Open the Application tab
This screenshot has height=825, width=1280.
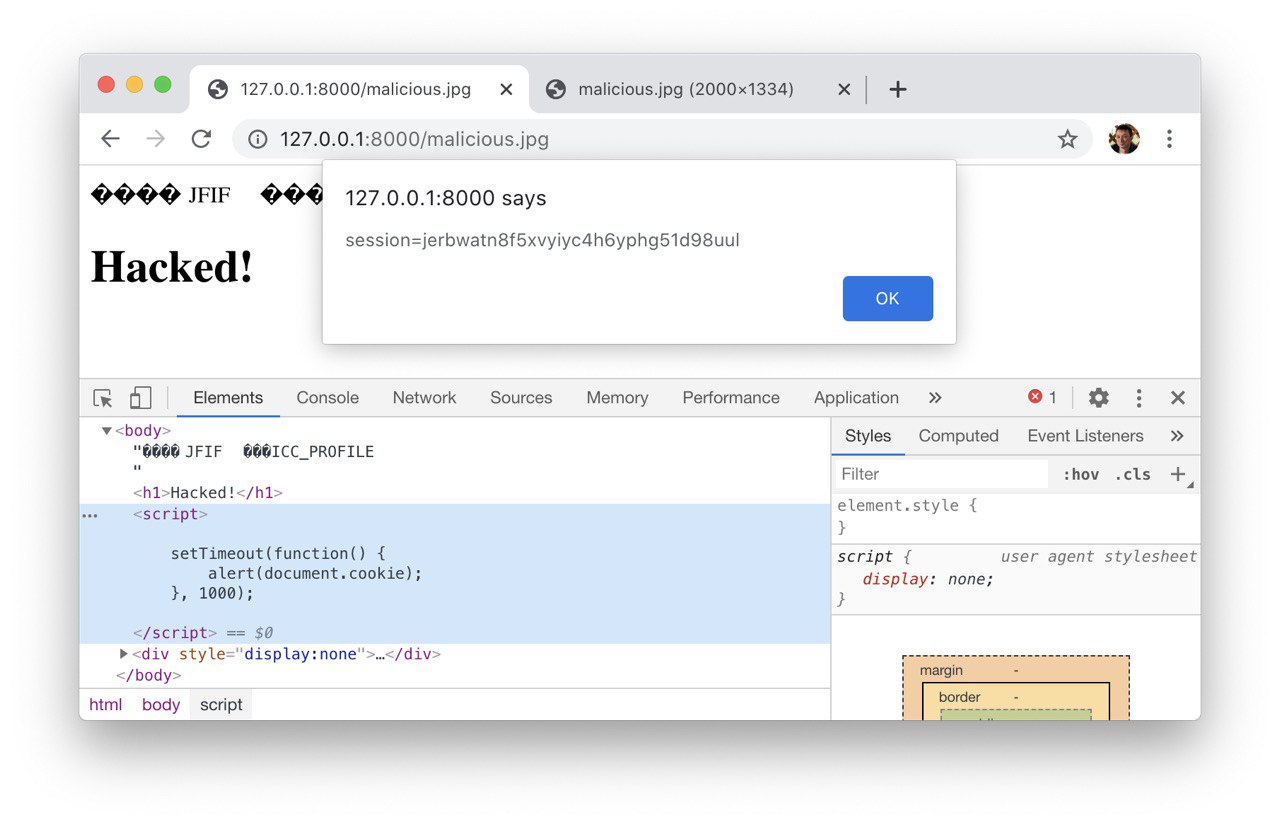856,398
